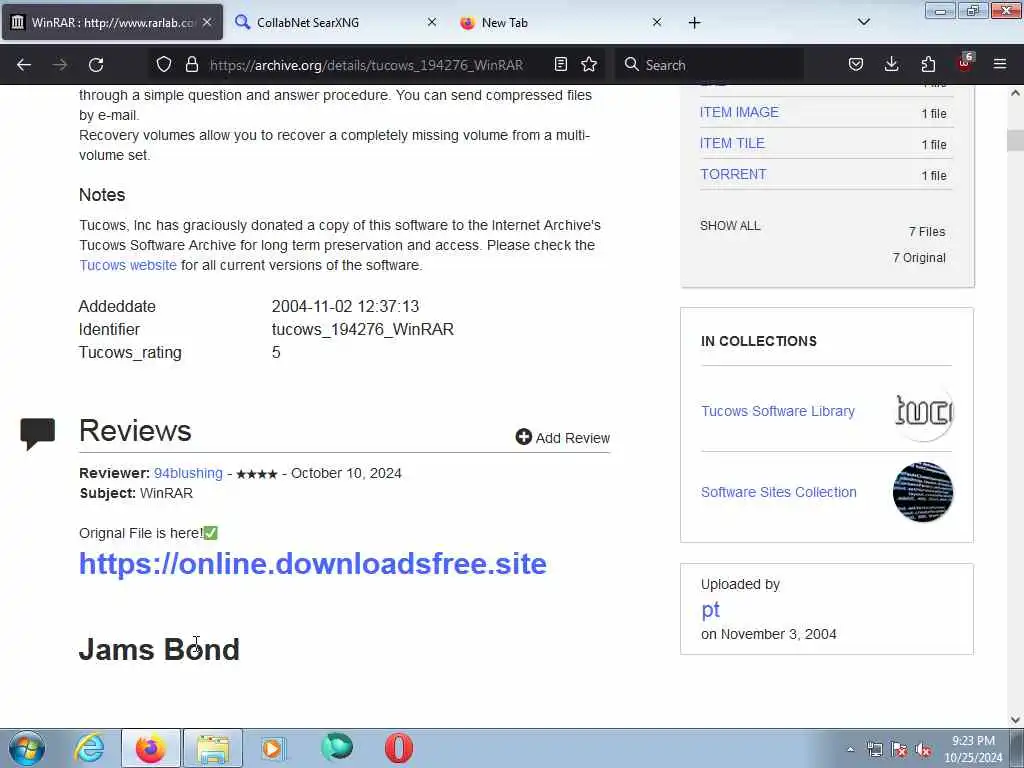This screenshot has height=768, width=1024.
Task: Switch to the WinRAR archive tab
Action: click(x=112, y=22)
